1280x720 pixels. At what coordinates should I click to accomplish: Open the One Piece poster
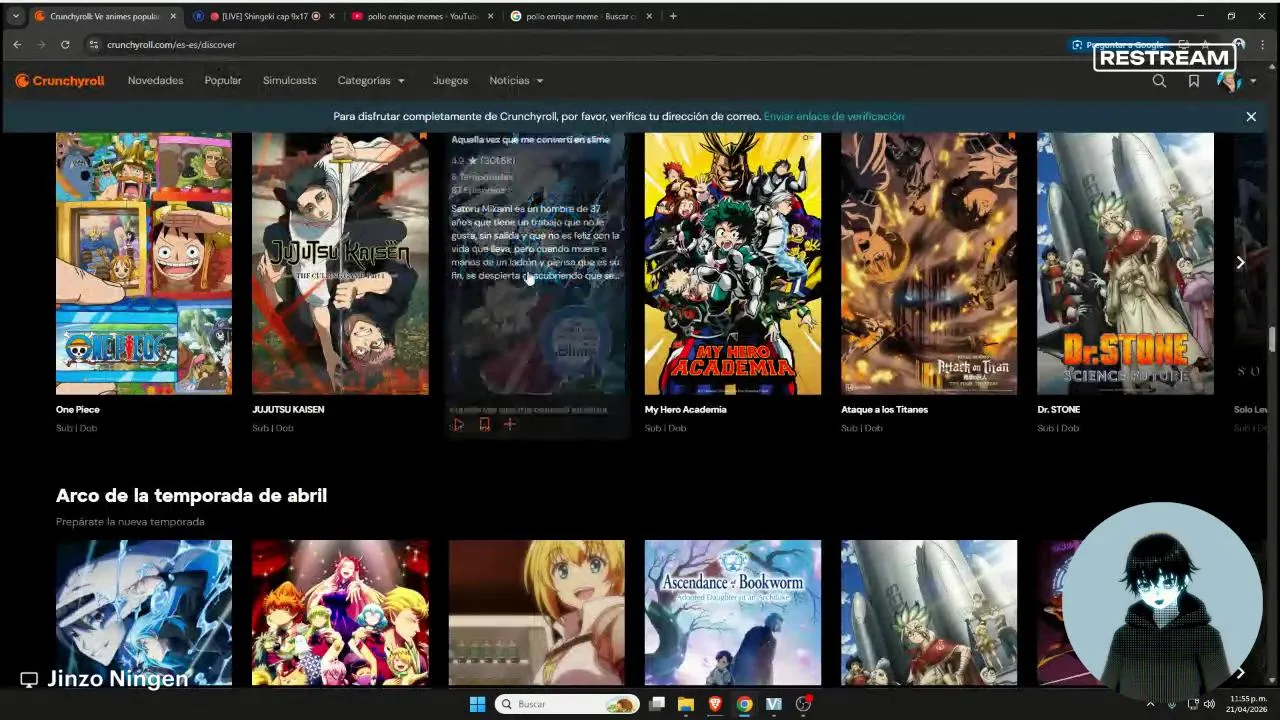point(144,264)
